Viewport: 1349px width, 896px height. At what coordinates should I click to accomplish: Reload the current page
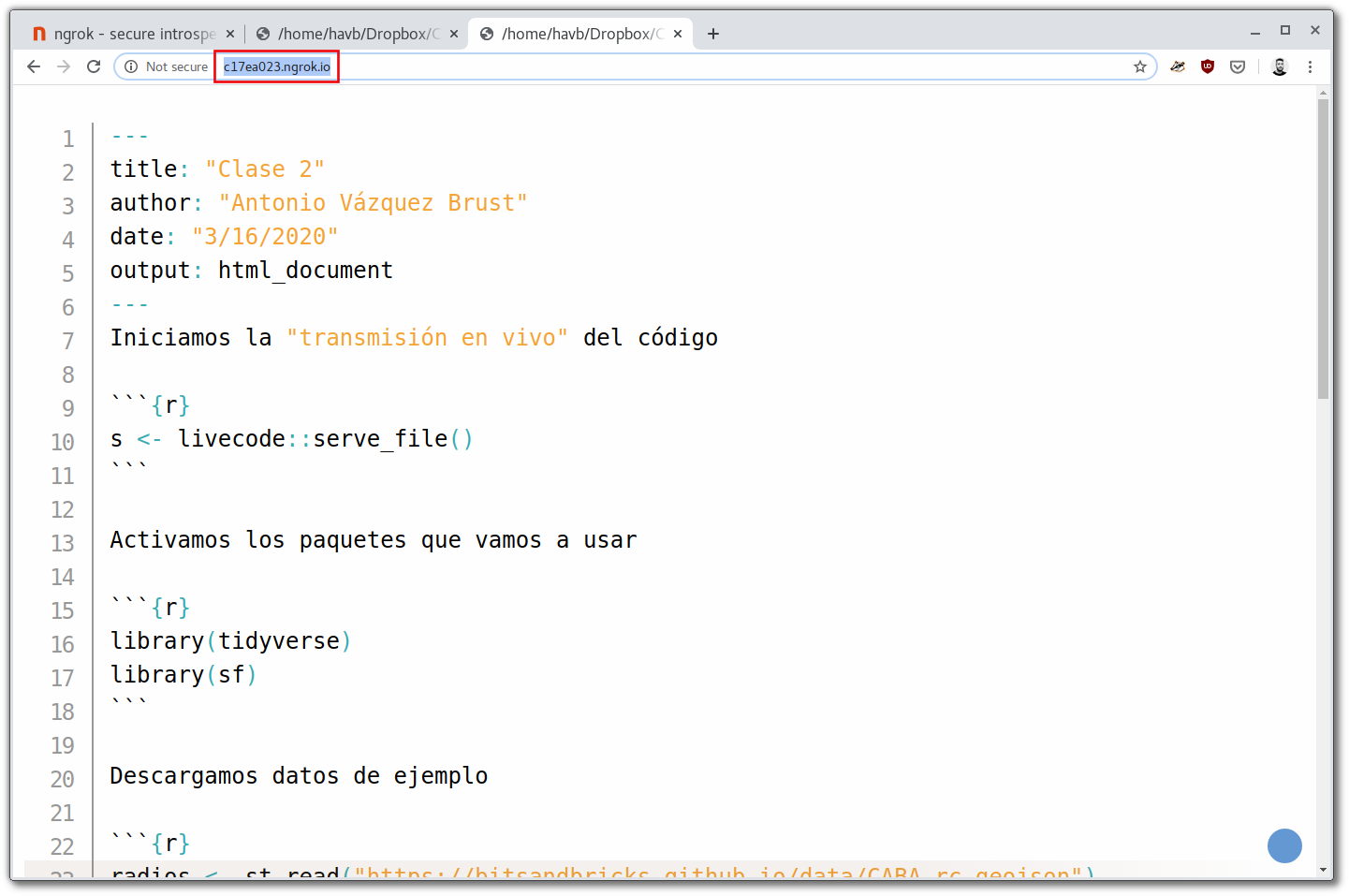pos(94,66)
